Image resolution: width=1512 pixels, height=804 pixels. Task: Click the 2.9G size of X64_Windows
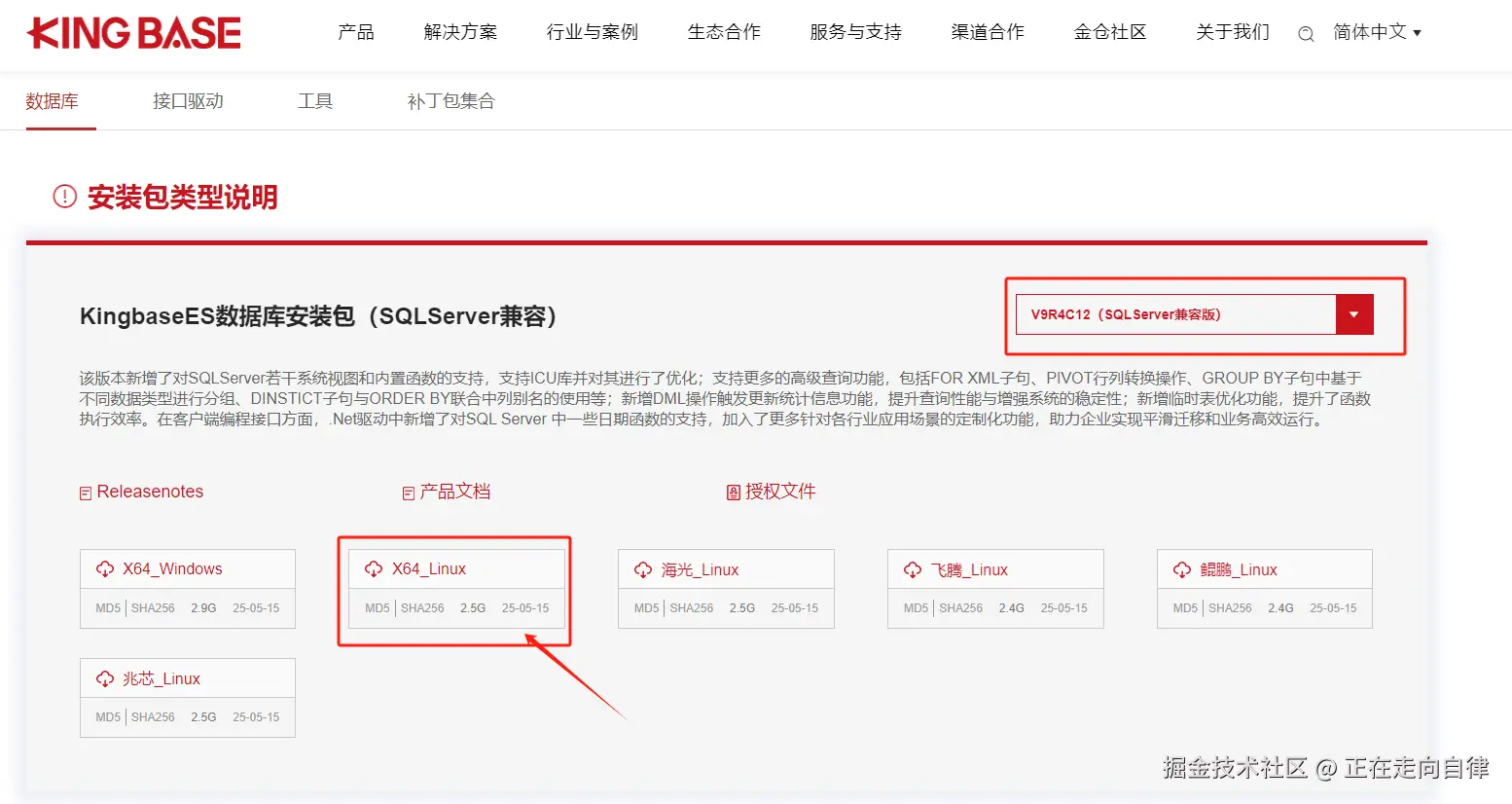203,608
